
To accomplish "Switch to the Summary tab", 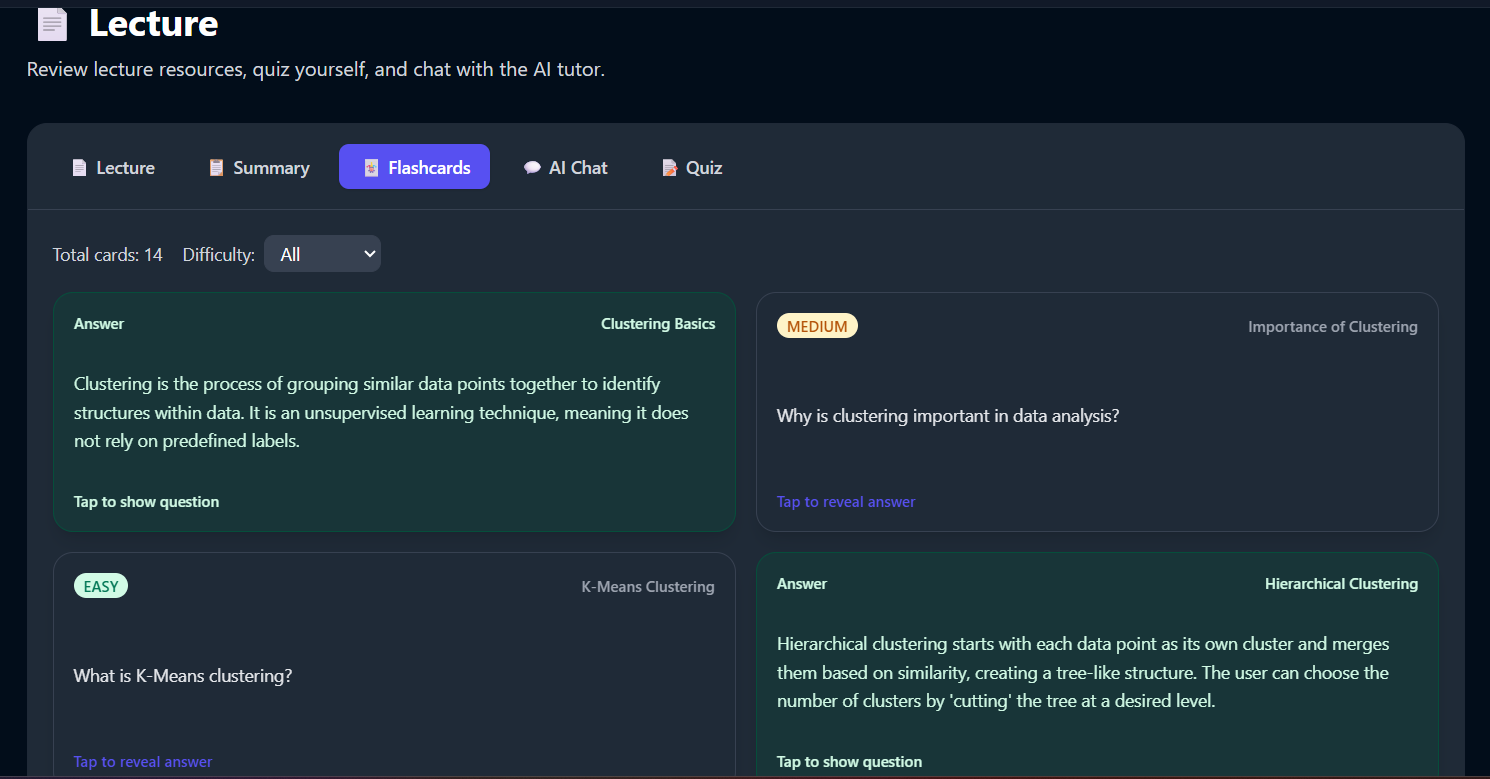I will (x=258, y=167).
